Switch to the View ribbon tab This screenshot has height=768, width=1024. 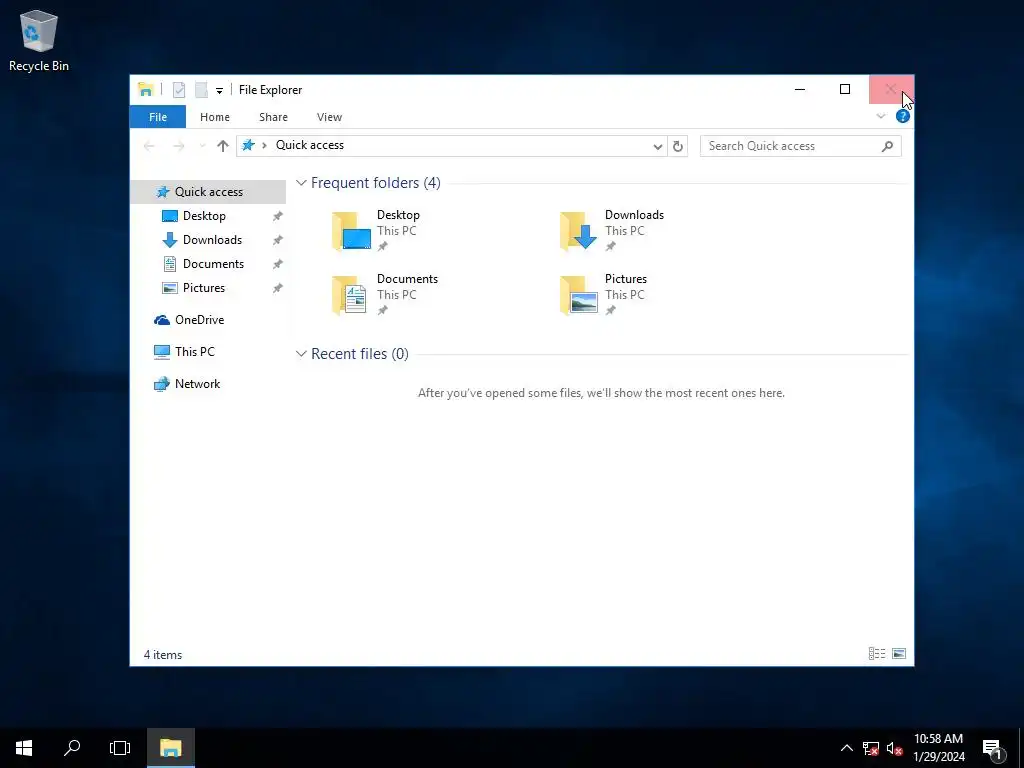[x=329, y=117]
